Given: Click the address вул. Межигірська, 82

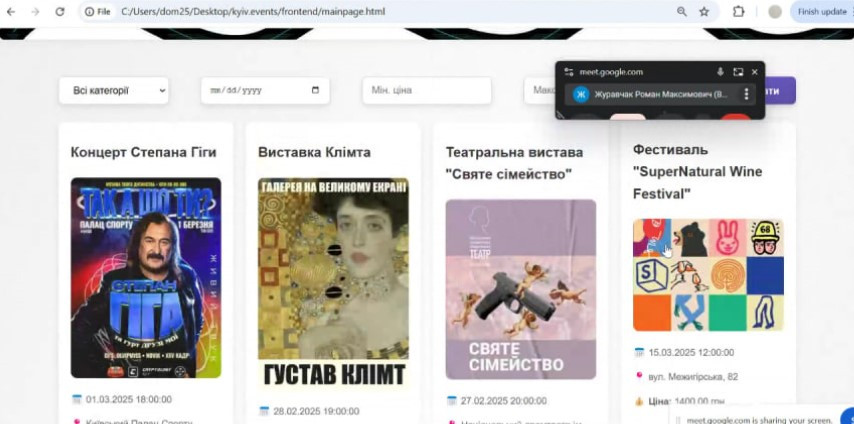Looking at the screenshot, I should (x=693, y=377).
